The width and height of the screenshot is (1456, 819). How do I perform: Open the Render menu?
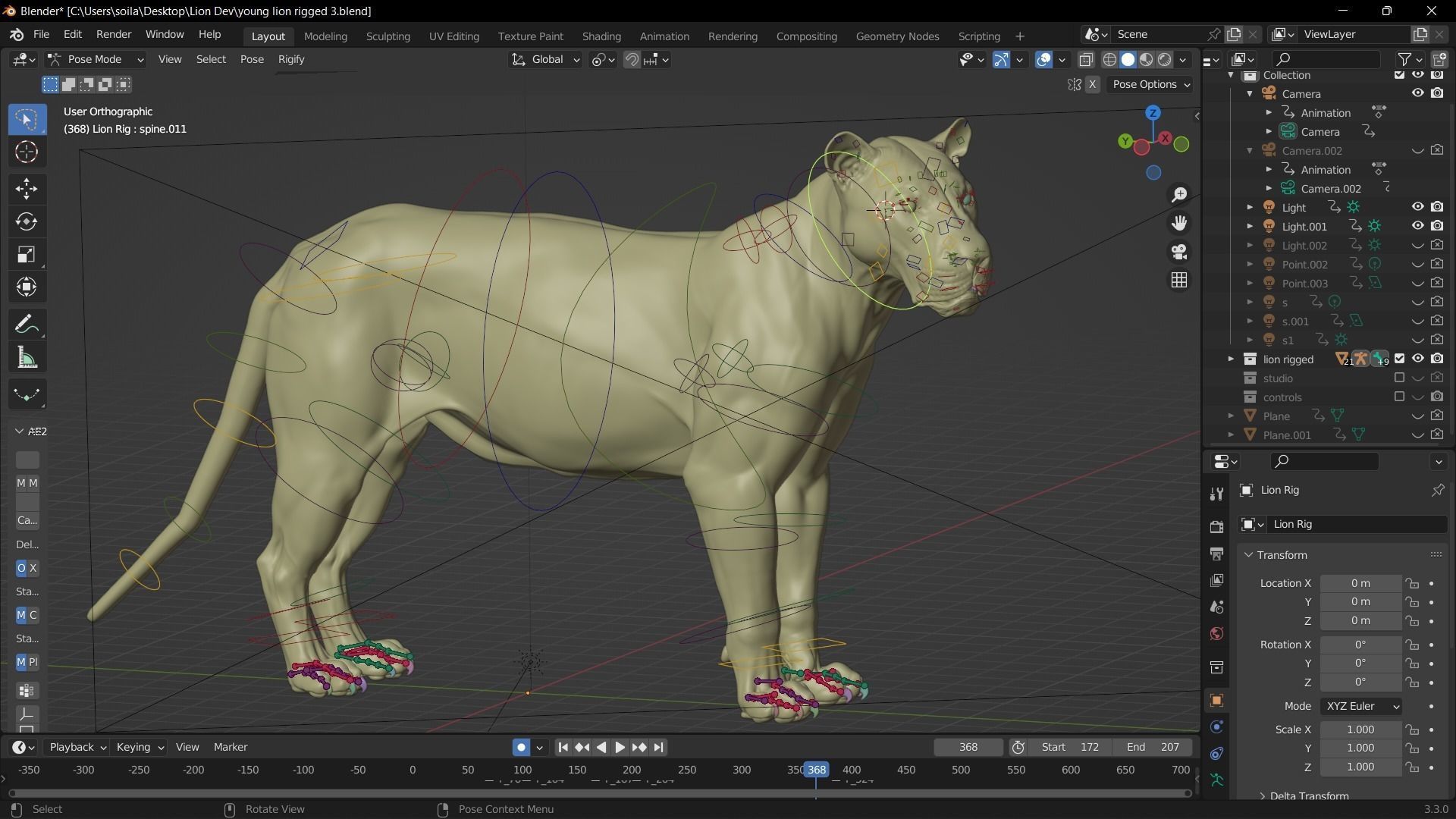coord(114,34)
